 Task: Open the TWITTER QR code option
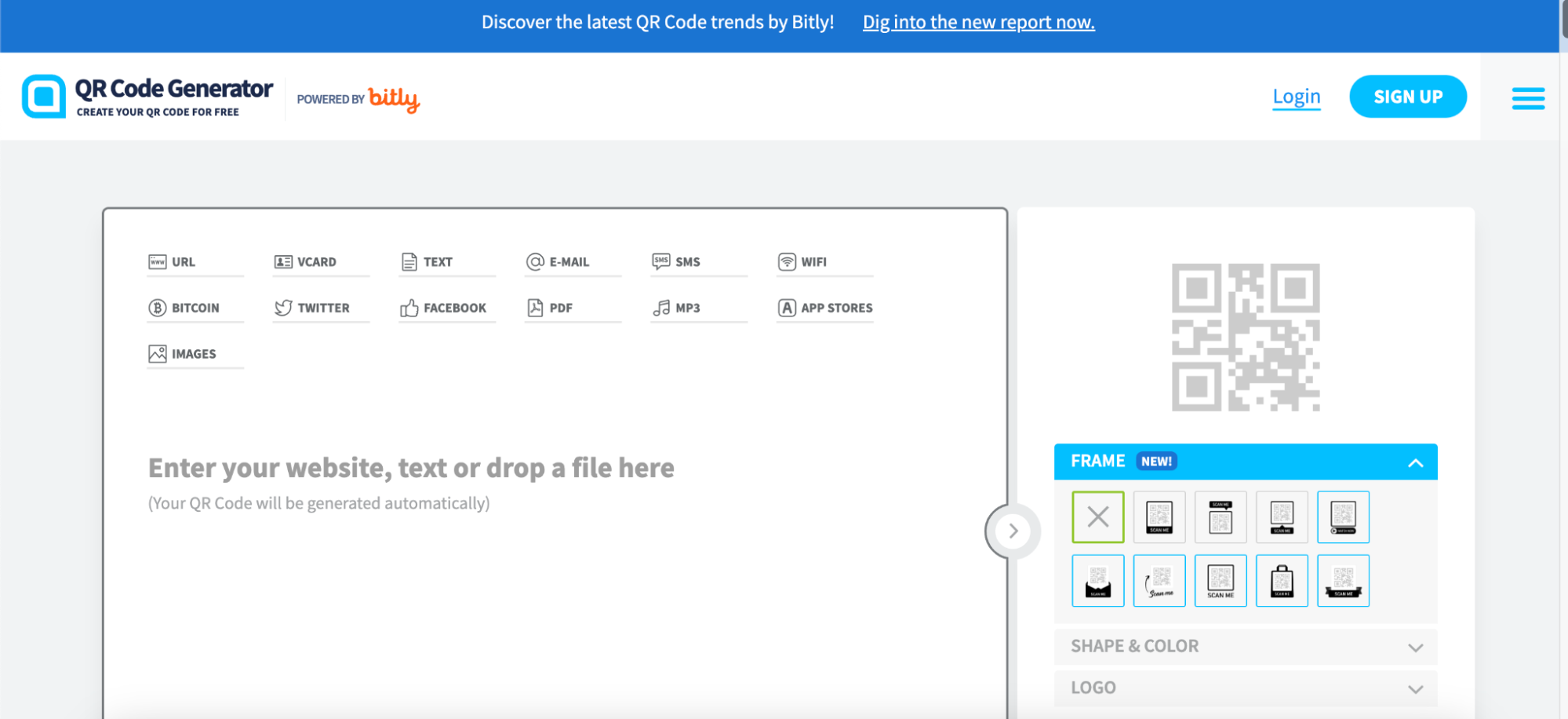pyautogui.click(x=321, y=308)
